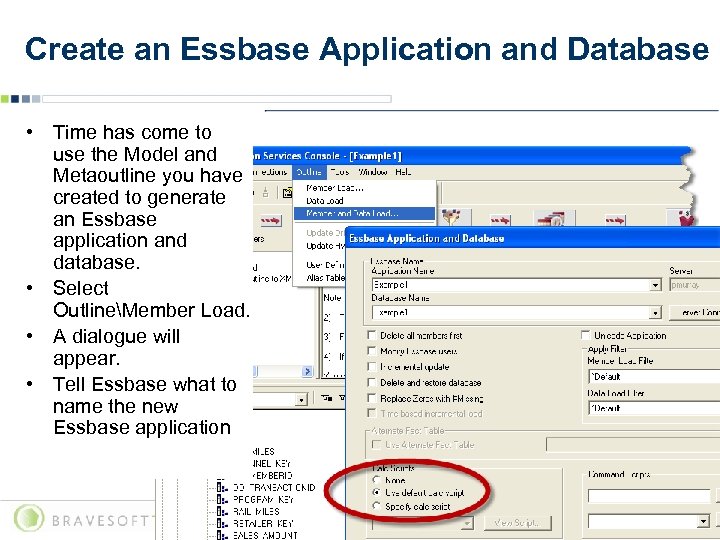Choose Member Load... from Outline menu

[364, 188]
